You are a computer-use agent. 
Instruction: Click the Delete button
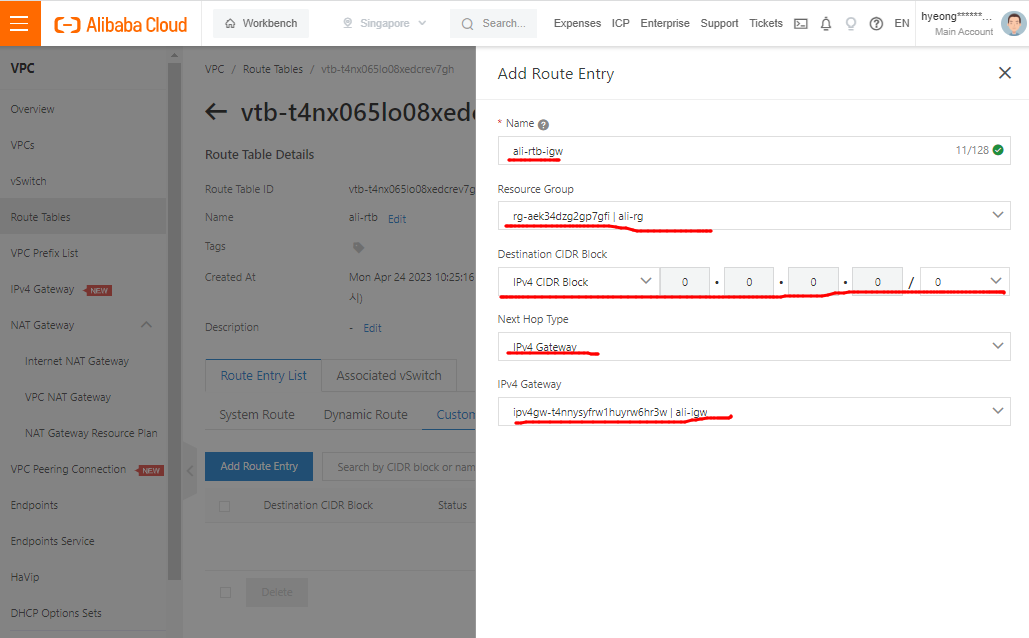coord(276,592)
